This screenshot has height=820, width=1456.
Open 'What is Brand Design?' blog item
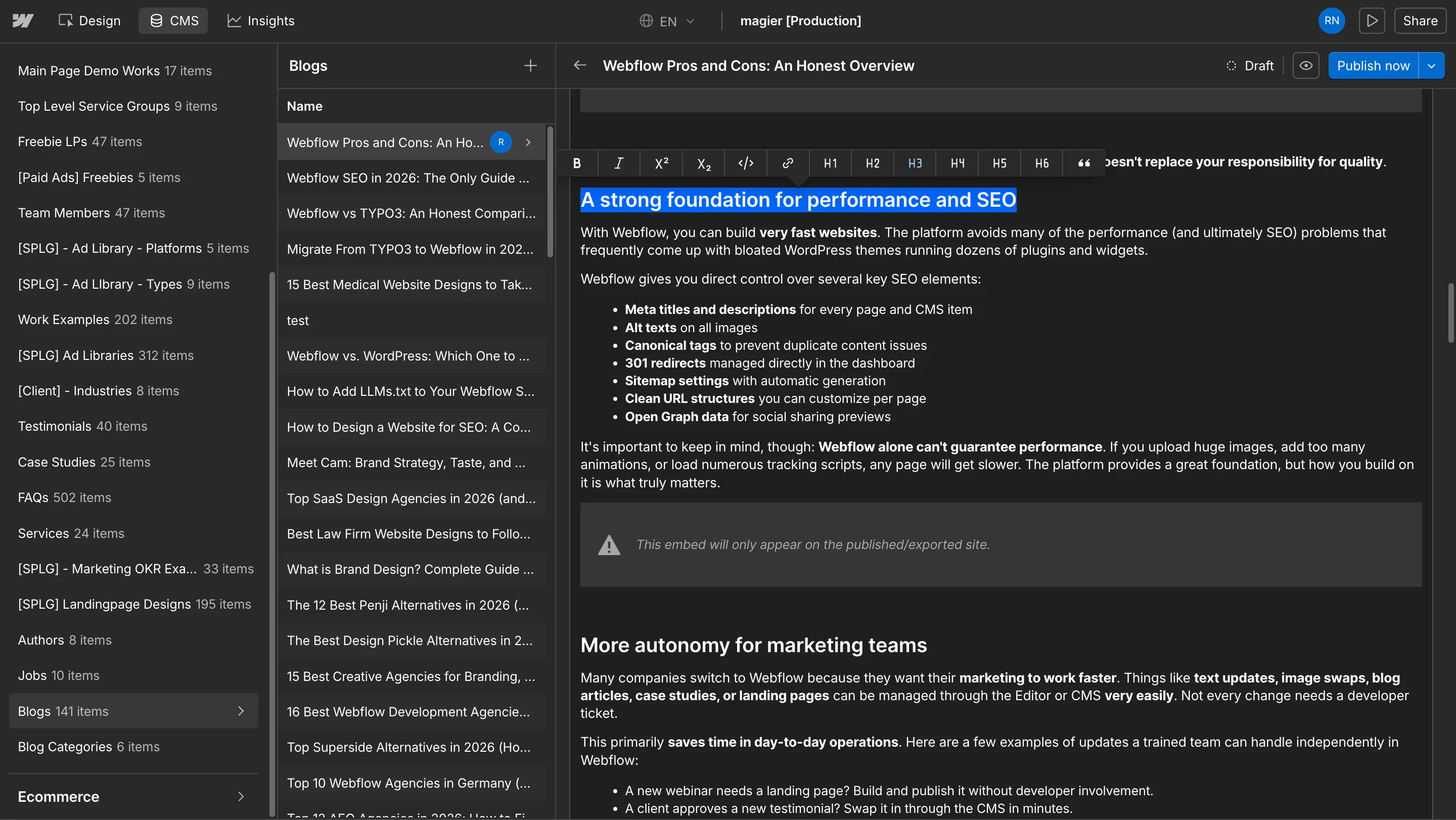[412, 570]
